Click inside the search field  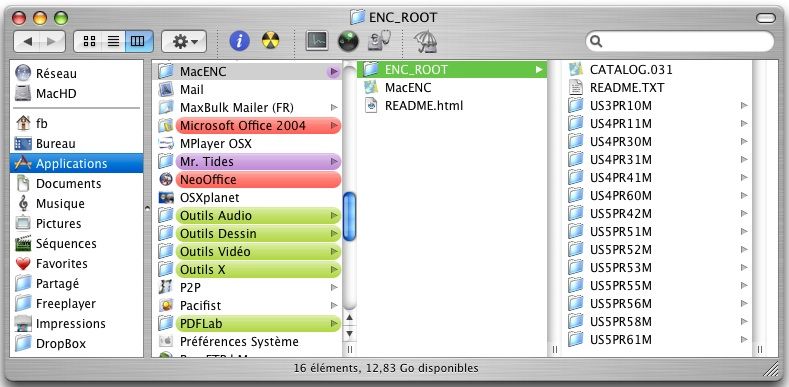[679, 41]
